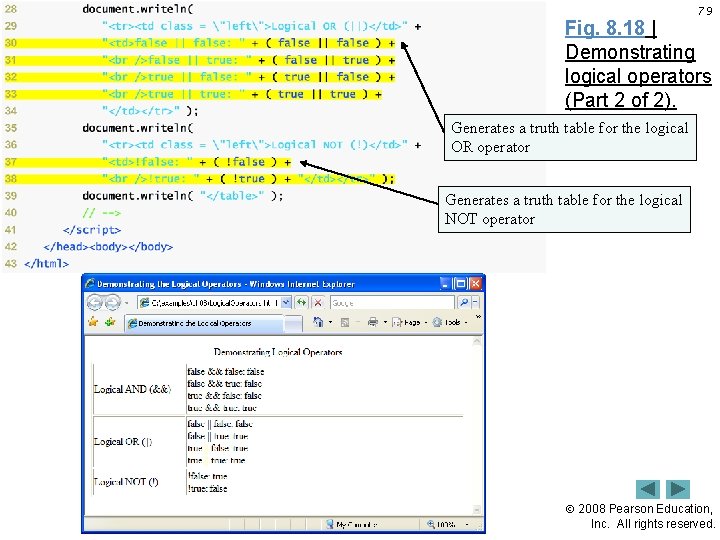Click the closing </script> tag on line 41
Image resolution: width=720 pixels, height=540 pixels.
pyautogui.click(x=92, y=230)
